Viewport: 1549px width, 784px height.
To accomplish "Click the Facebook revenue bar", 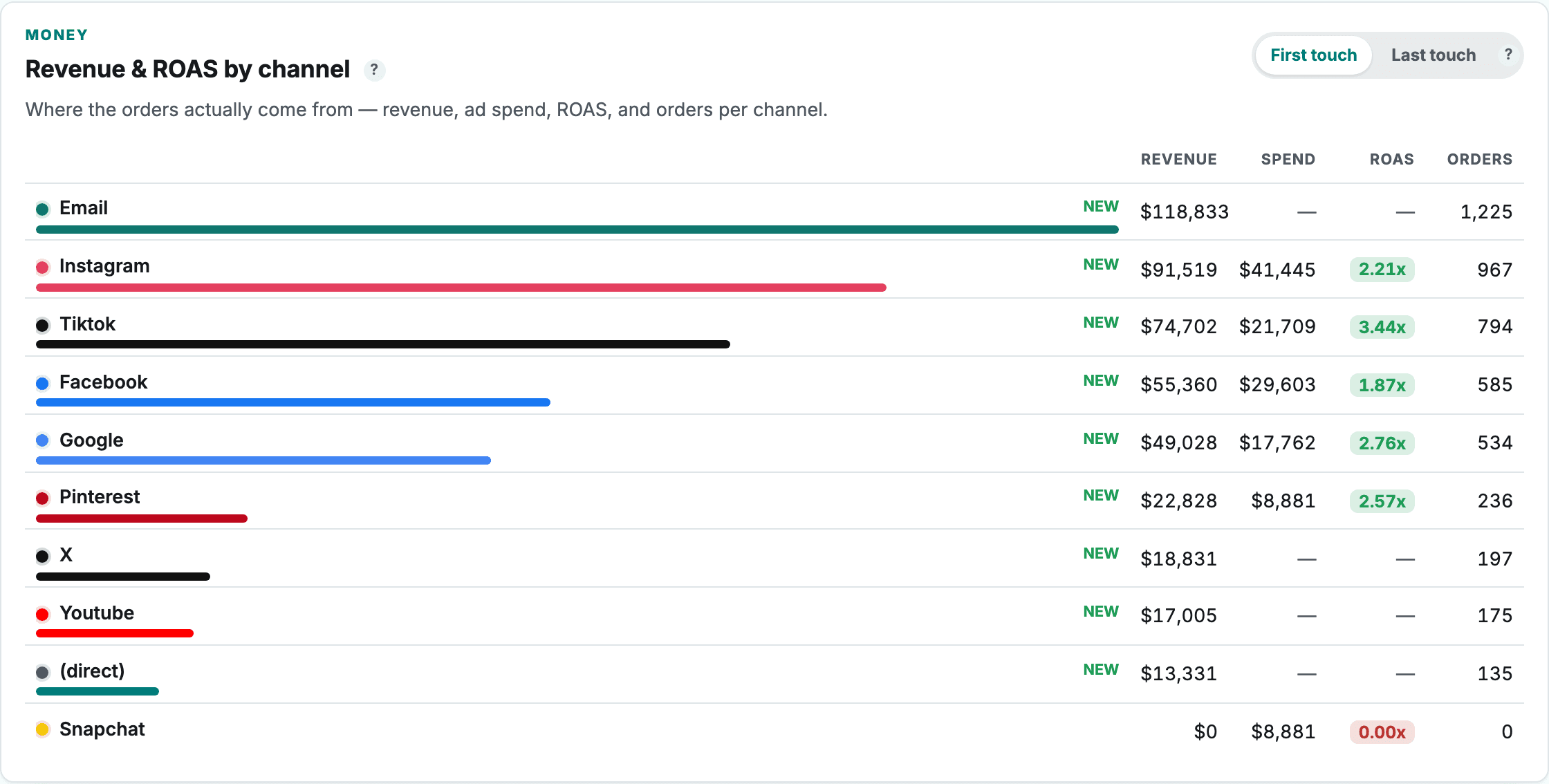I will coord(293,402).
